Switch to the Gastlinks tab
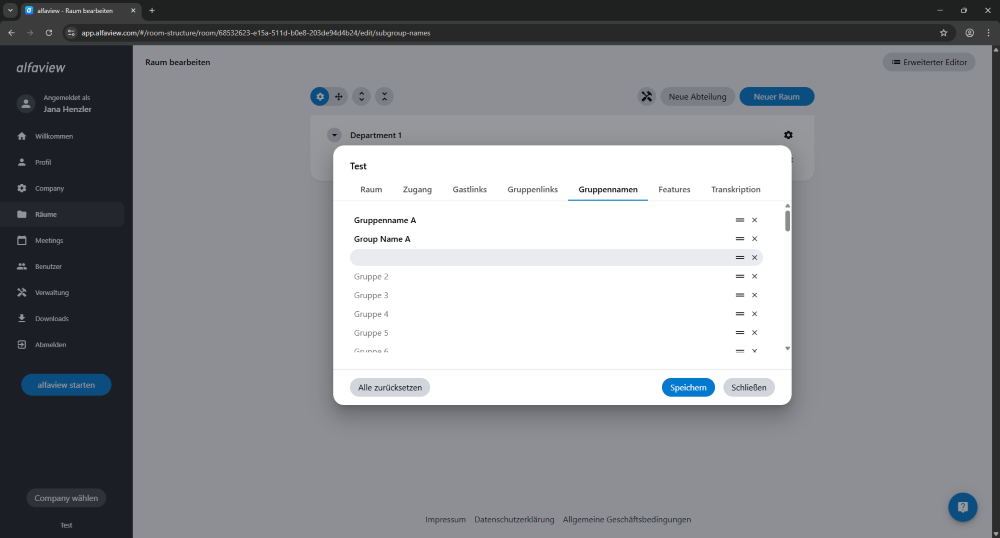 tap(469, 189)
